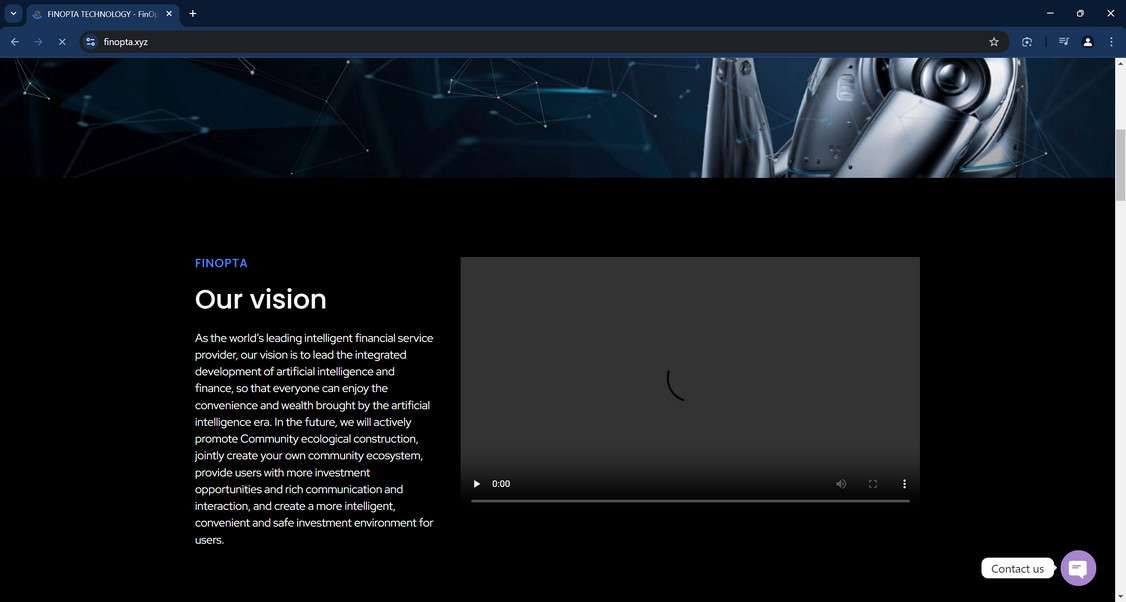The image size is (1126, 602).
Task: Click the video progress bar
Action: pos(690,501)
